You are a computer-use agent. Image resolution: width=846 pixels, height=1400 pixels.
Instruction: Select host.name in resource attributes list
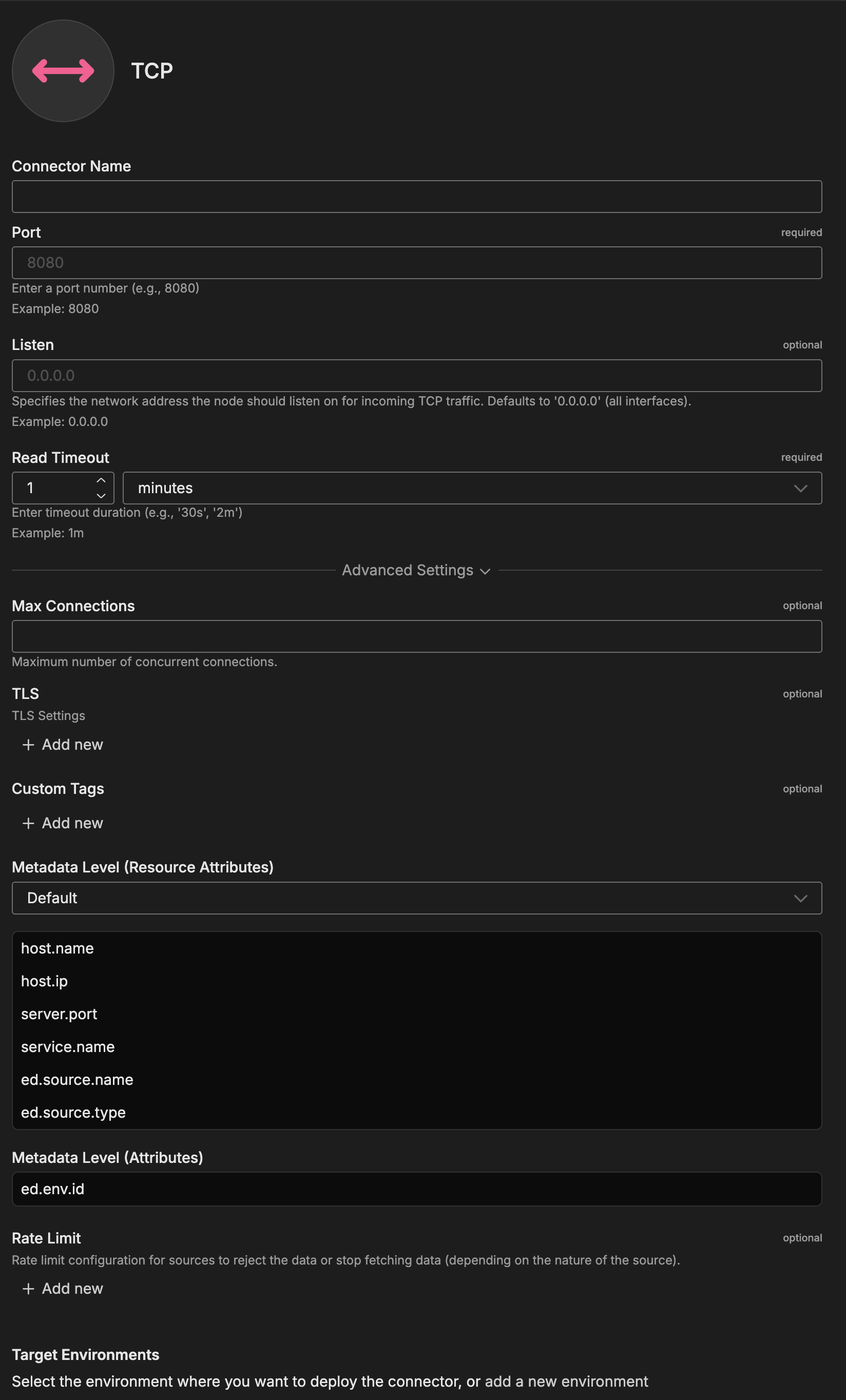click(x=57, y=948)
